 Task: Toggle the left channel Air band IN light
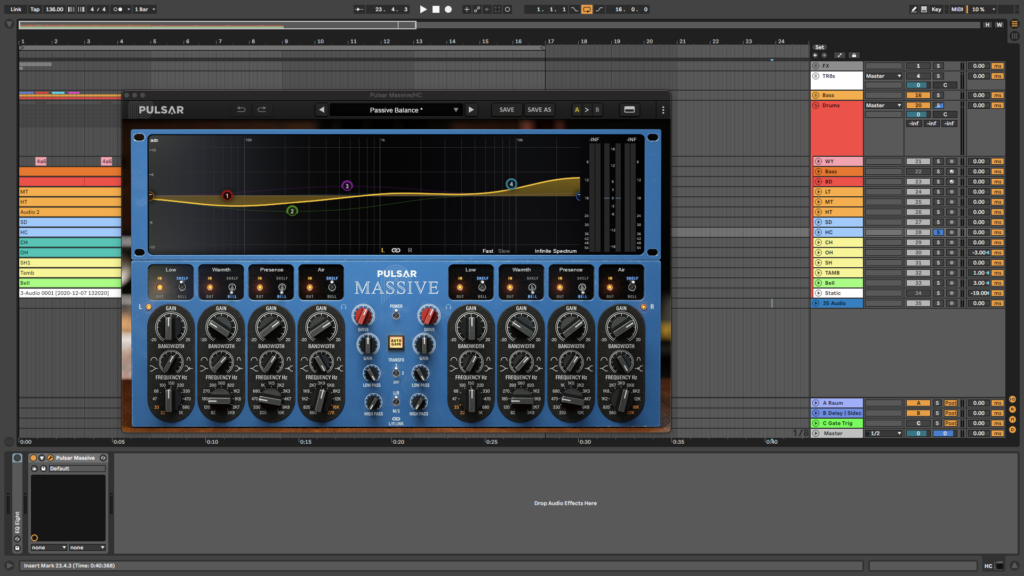310,287
